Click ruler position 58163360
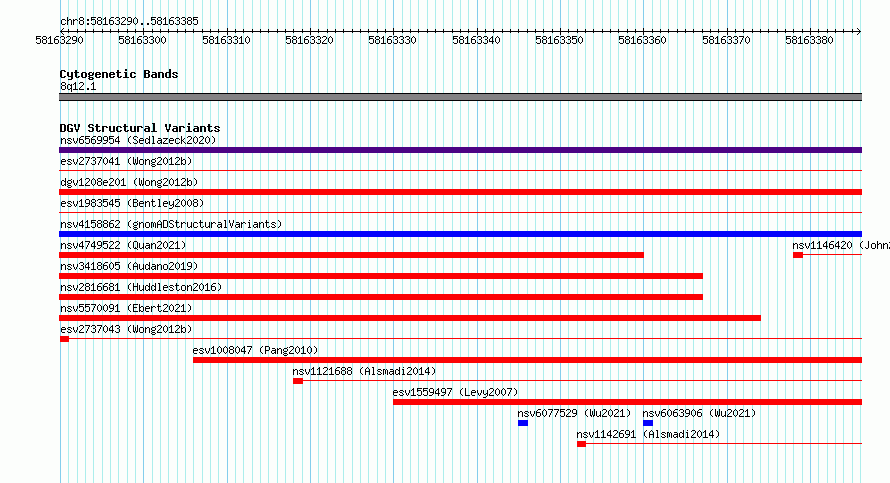The height and width of the screenshot is (483, 890). [643, 40]
